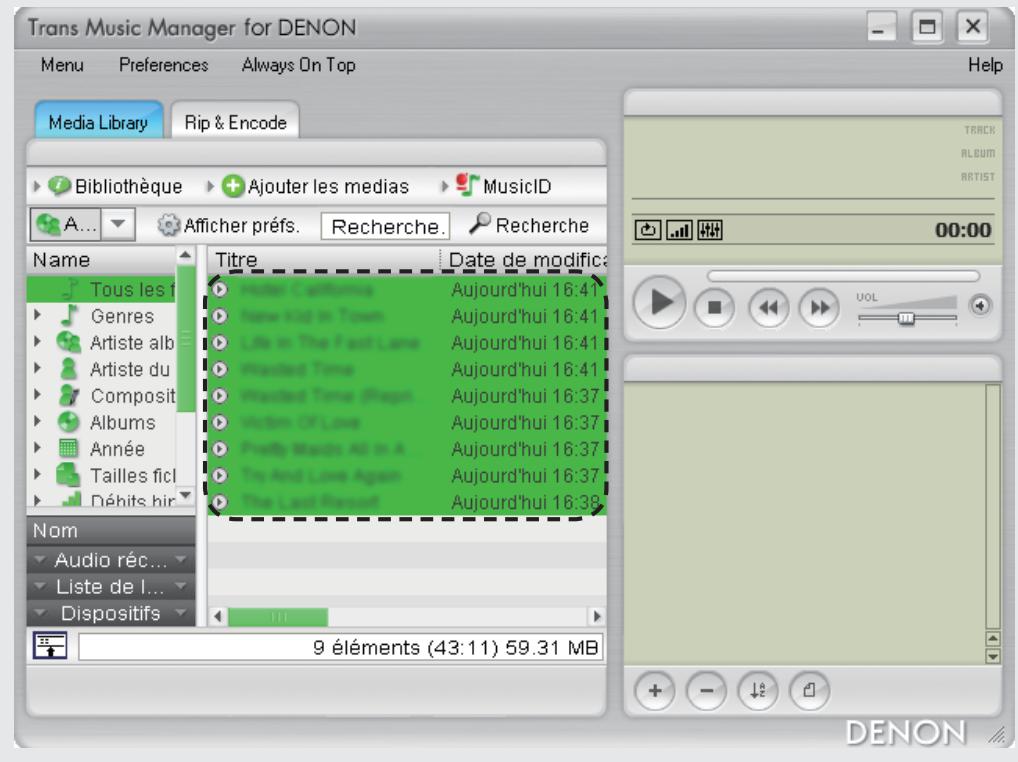Click Ajouter les medias

[x=315, y=186]
